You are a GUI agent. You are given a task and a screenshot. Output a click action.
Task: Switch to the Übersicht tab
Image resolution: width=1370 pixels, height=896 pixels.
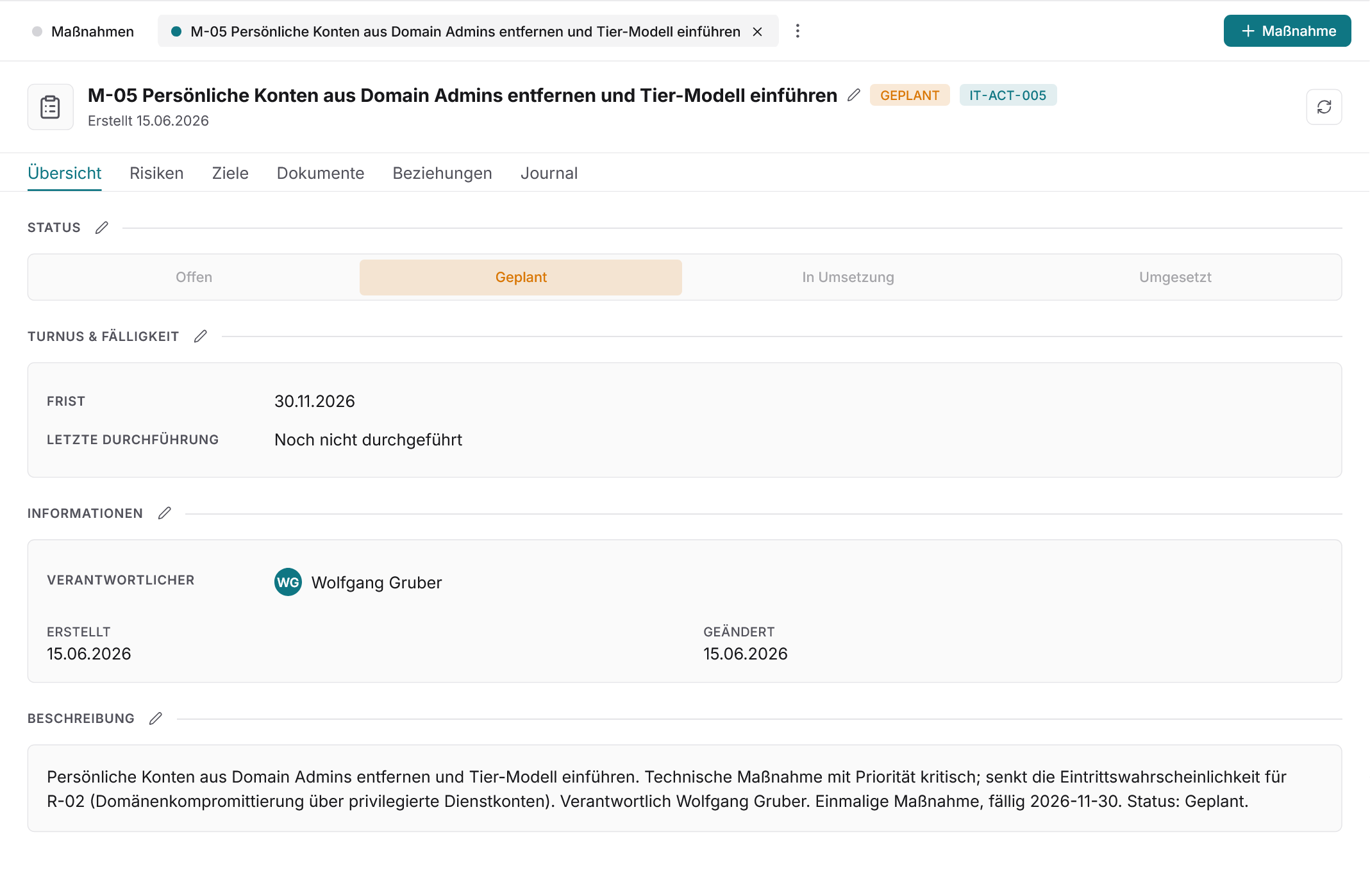click(x=64, y=173)
